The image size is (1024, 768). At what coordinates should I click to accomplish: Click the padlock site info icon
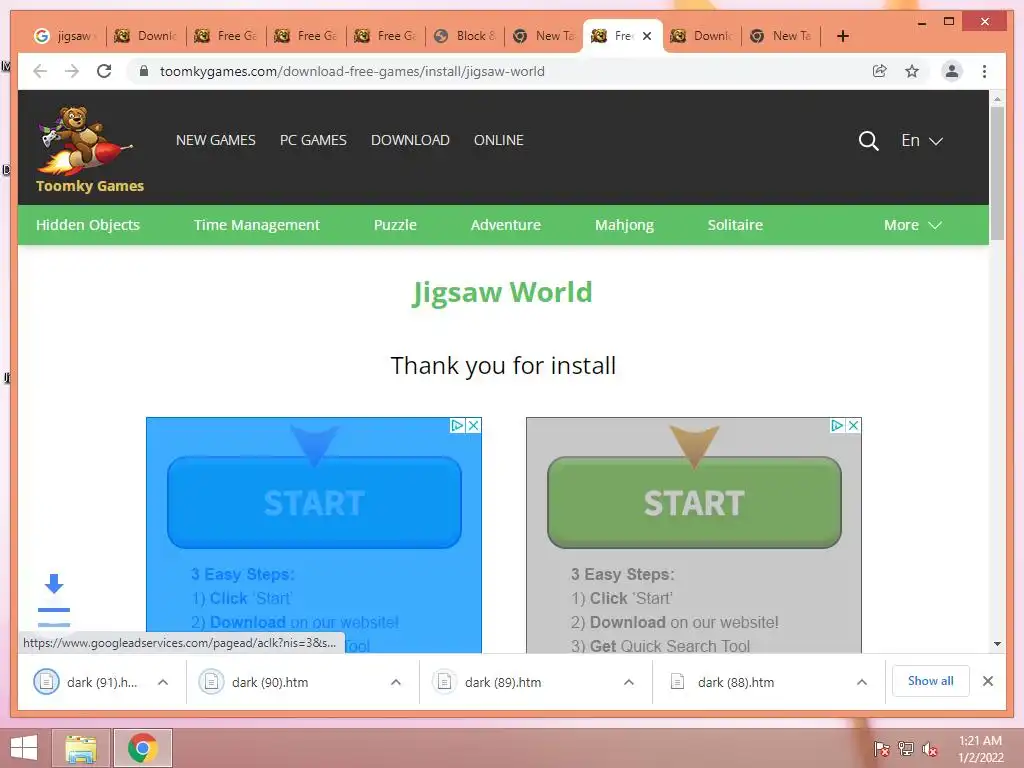tap(144, 71)
